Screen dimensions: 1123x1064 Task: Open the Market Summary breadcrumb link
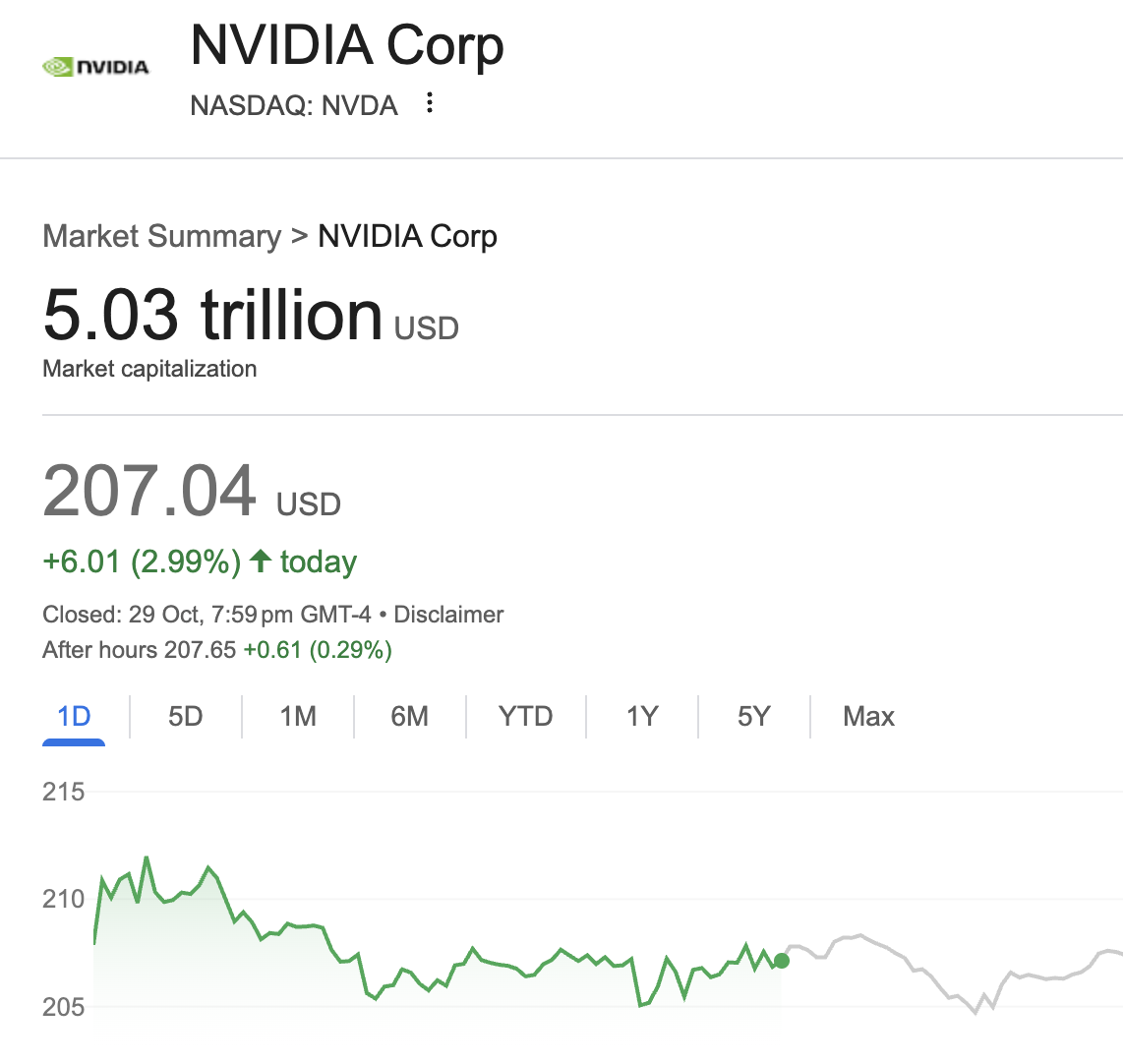tap(162, 237)
